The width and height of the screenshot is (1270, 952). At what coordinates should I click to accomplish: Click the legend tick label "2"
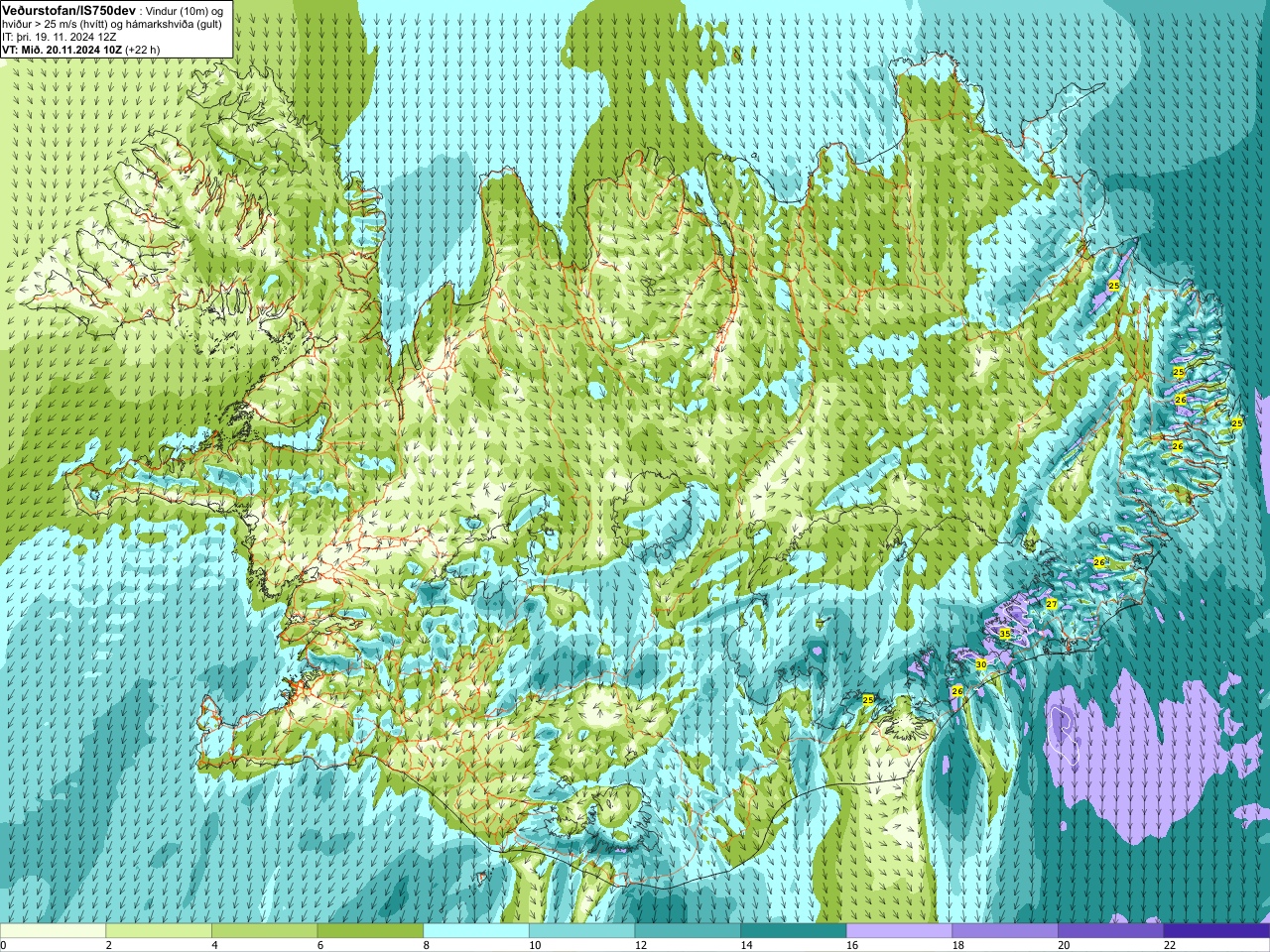[x=109, y=945]
